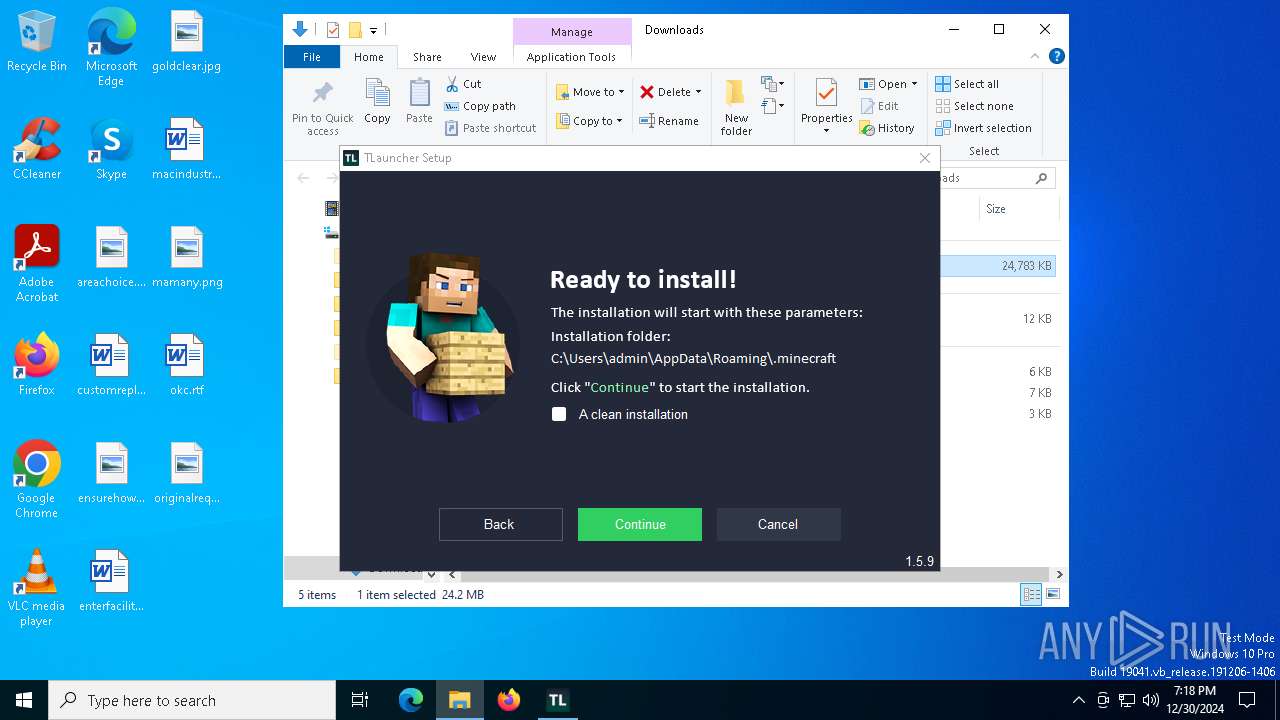Click the Edit command in ribbon
Image resolution: width=1280 pixels, height=720 pixels.
879,106
